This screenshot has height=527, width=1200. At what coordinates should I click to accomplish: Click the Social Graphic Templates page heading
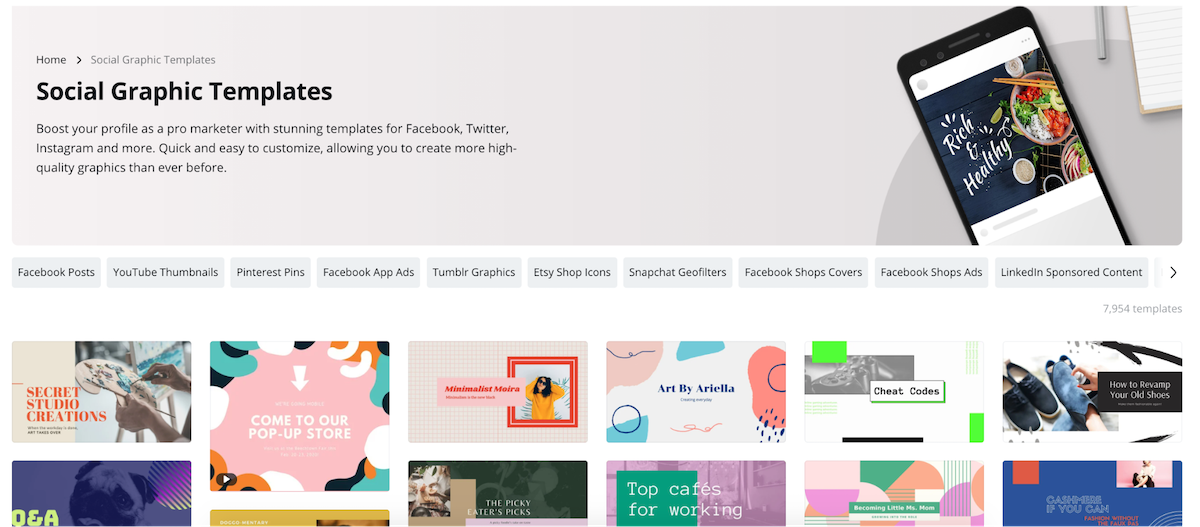tap(184, 92)
